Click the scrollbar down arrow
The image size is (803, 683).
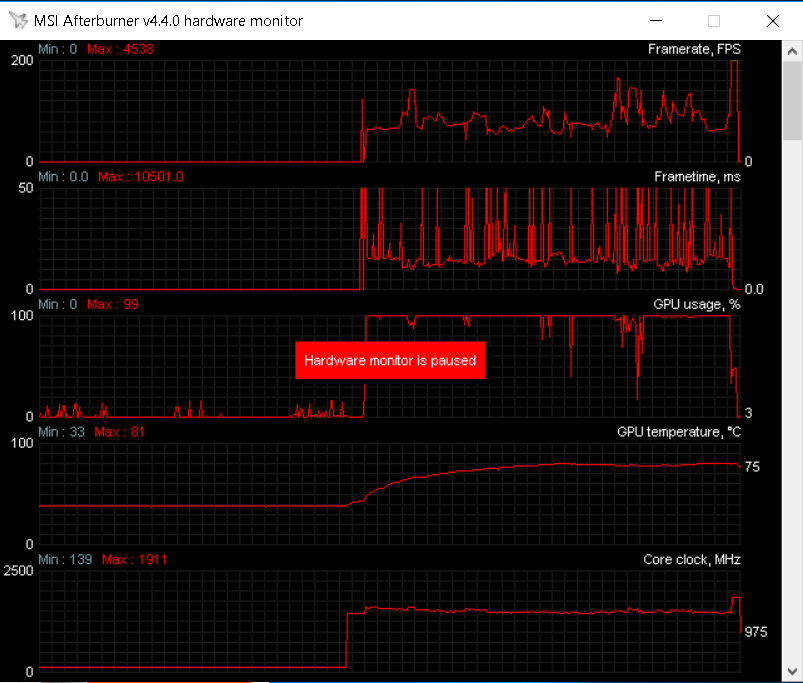click(x=792, y=671)
